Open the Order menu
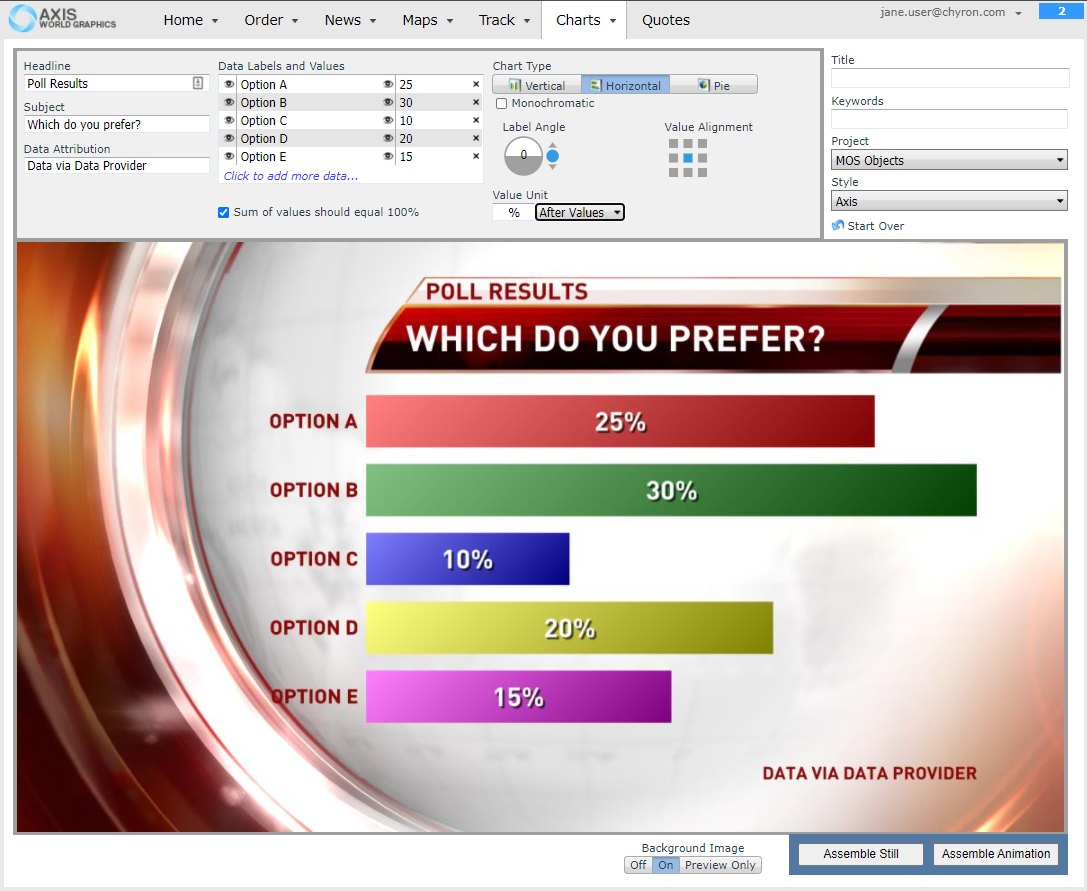1087x891 pixels. click(271, 20)
